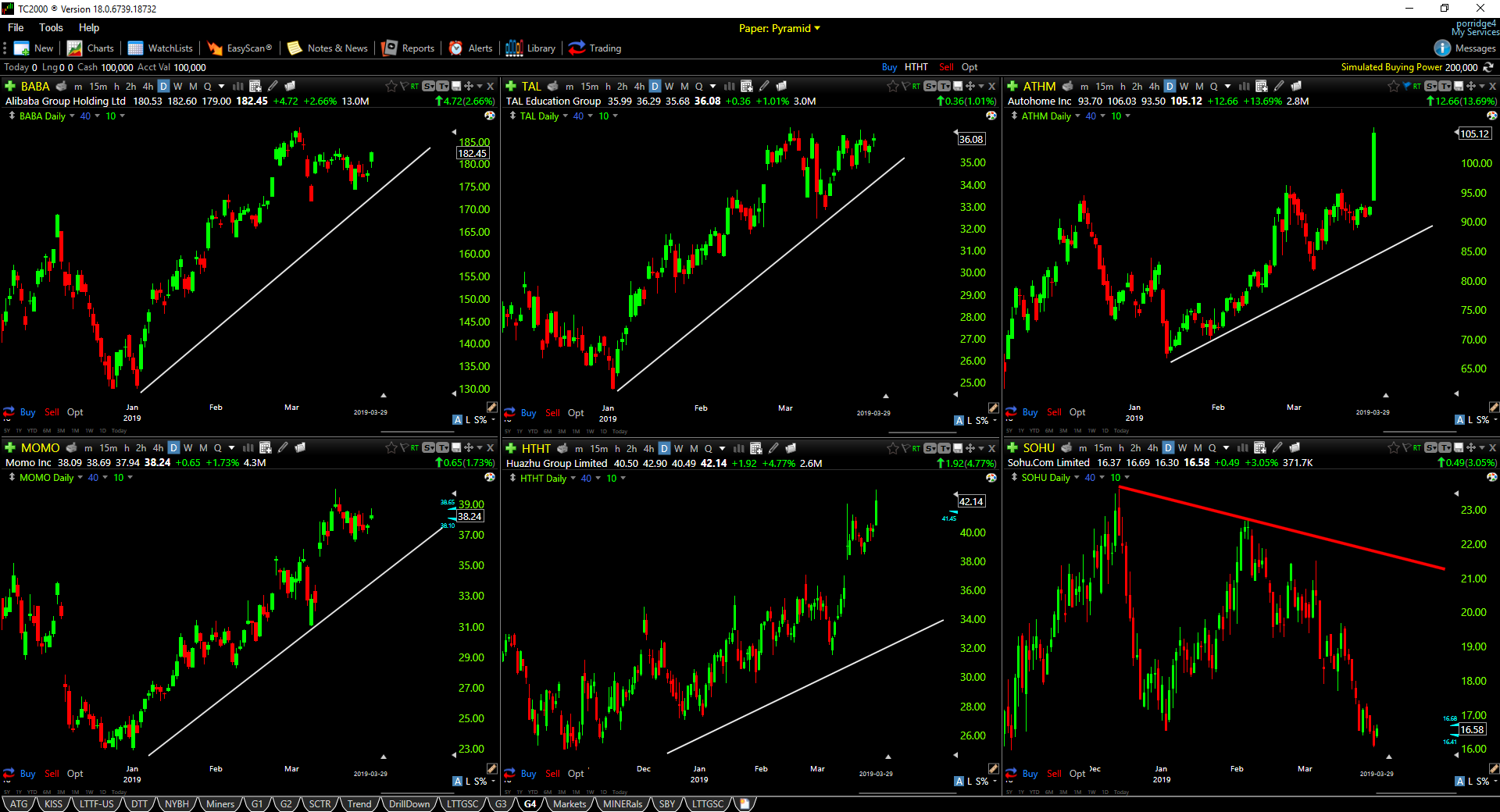This screenshot has height=812, width=1500.
Task: Select the M monthly timeframe on MOMO chart
Action: pos(204,447)
